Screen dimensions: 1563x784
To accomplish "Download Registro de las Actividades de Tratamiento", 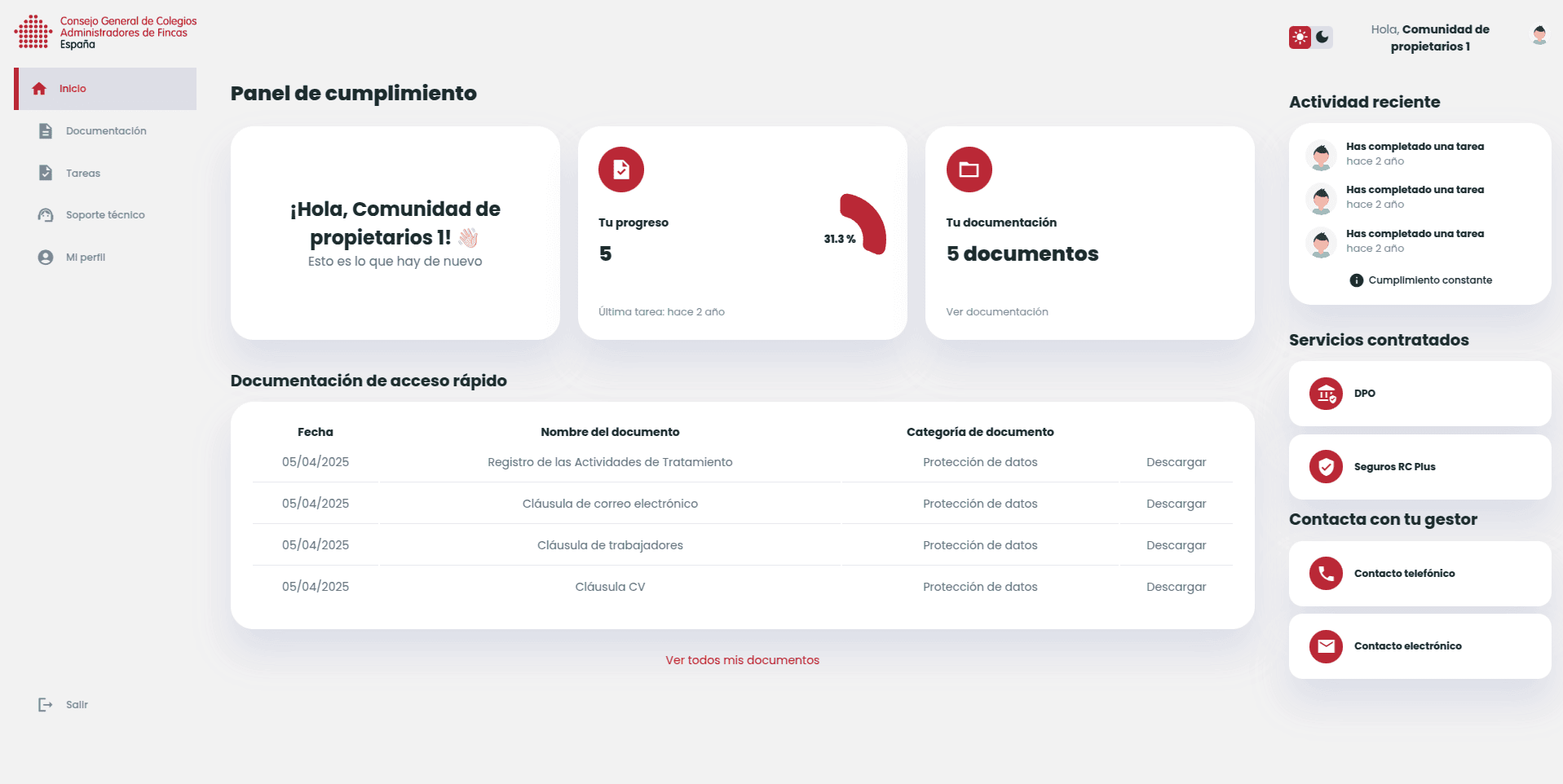I will 1176,462.
